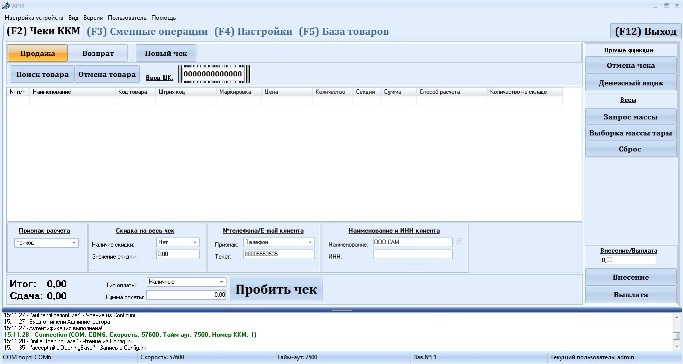Viewport: 683px width, 364px height.
Task: Click the barcode scanner icon field
Action: coord(214,74)
